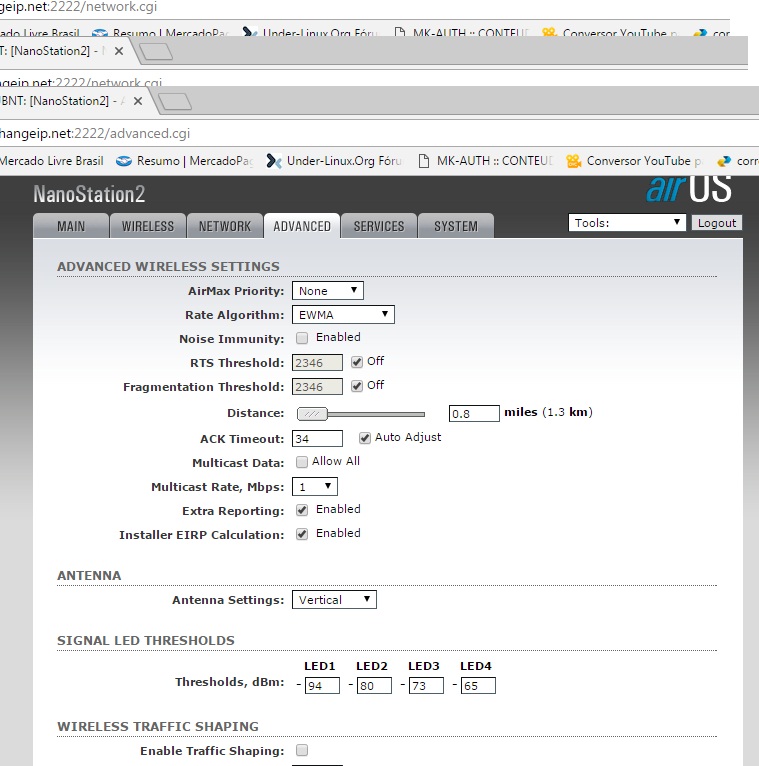Click the RTS Threshold value field

point(317,362)
